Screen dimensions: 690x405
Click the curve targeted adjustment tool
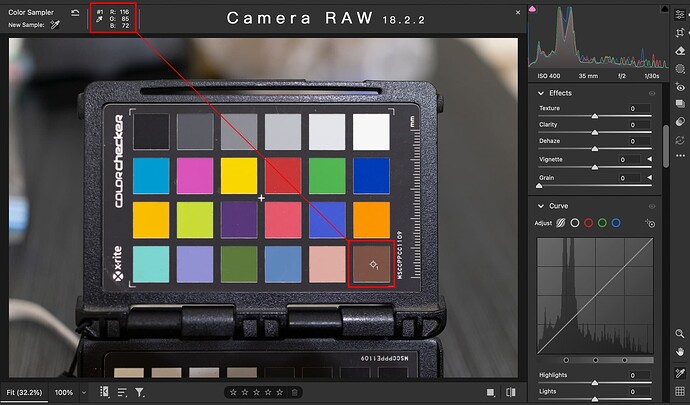[x=650, y=223]
